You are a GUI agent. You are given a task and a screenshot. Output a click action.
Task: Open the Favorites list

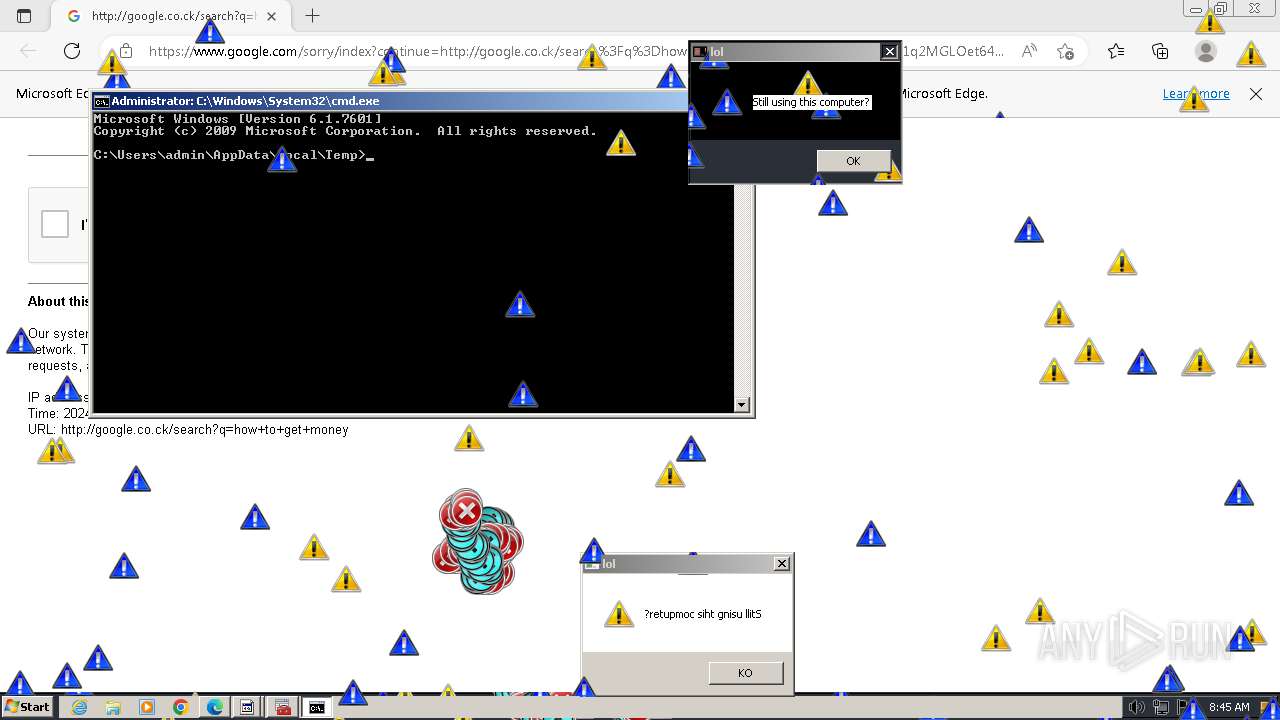[x=1116, y=51]
